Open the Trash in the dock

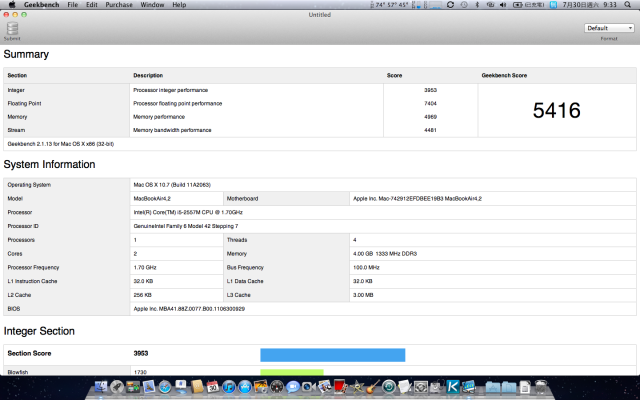click(540, 386)
